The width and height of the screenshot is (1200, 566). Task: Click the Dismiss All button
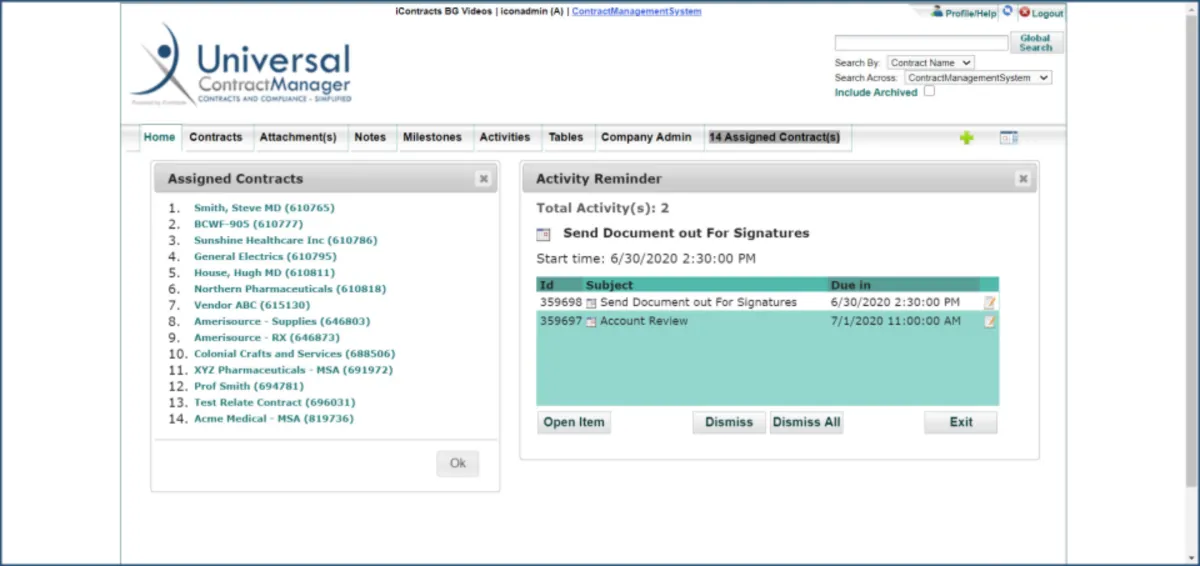(x=806, y=422)
